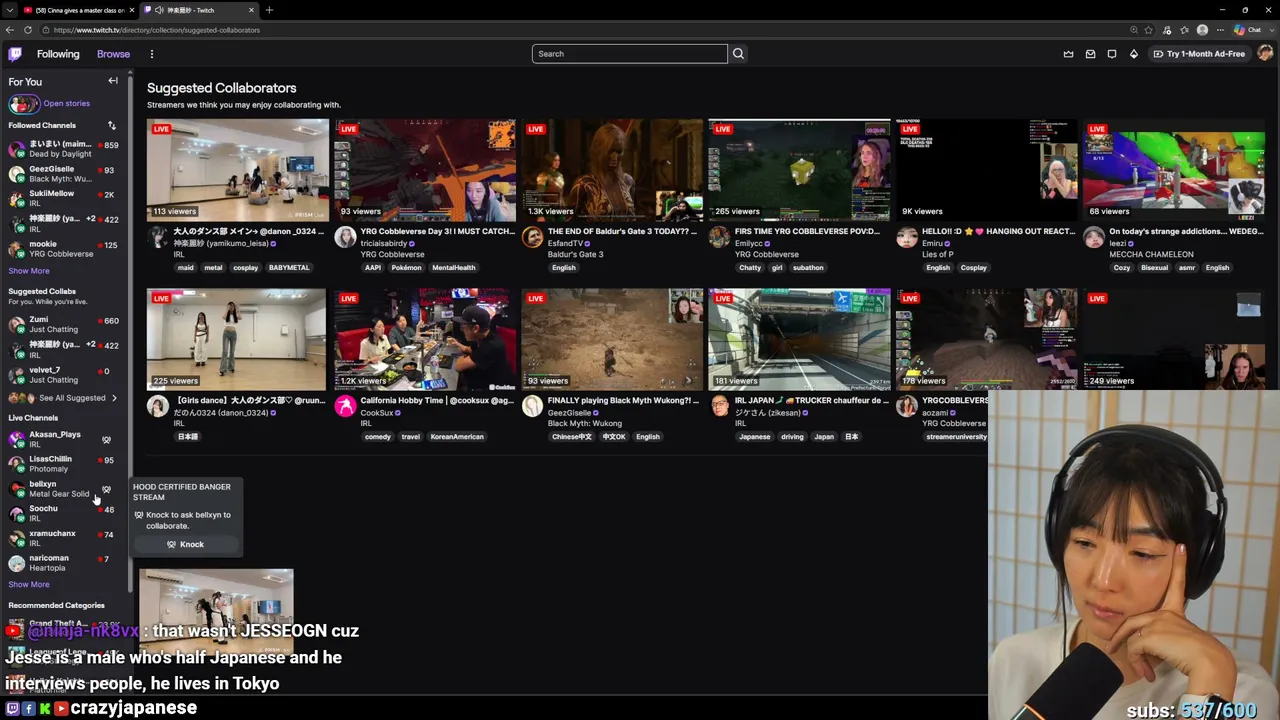
Task: Open EsfandTV channel link
Action: (x=565, y=243)
